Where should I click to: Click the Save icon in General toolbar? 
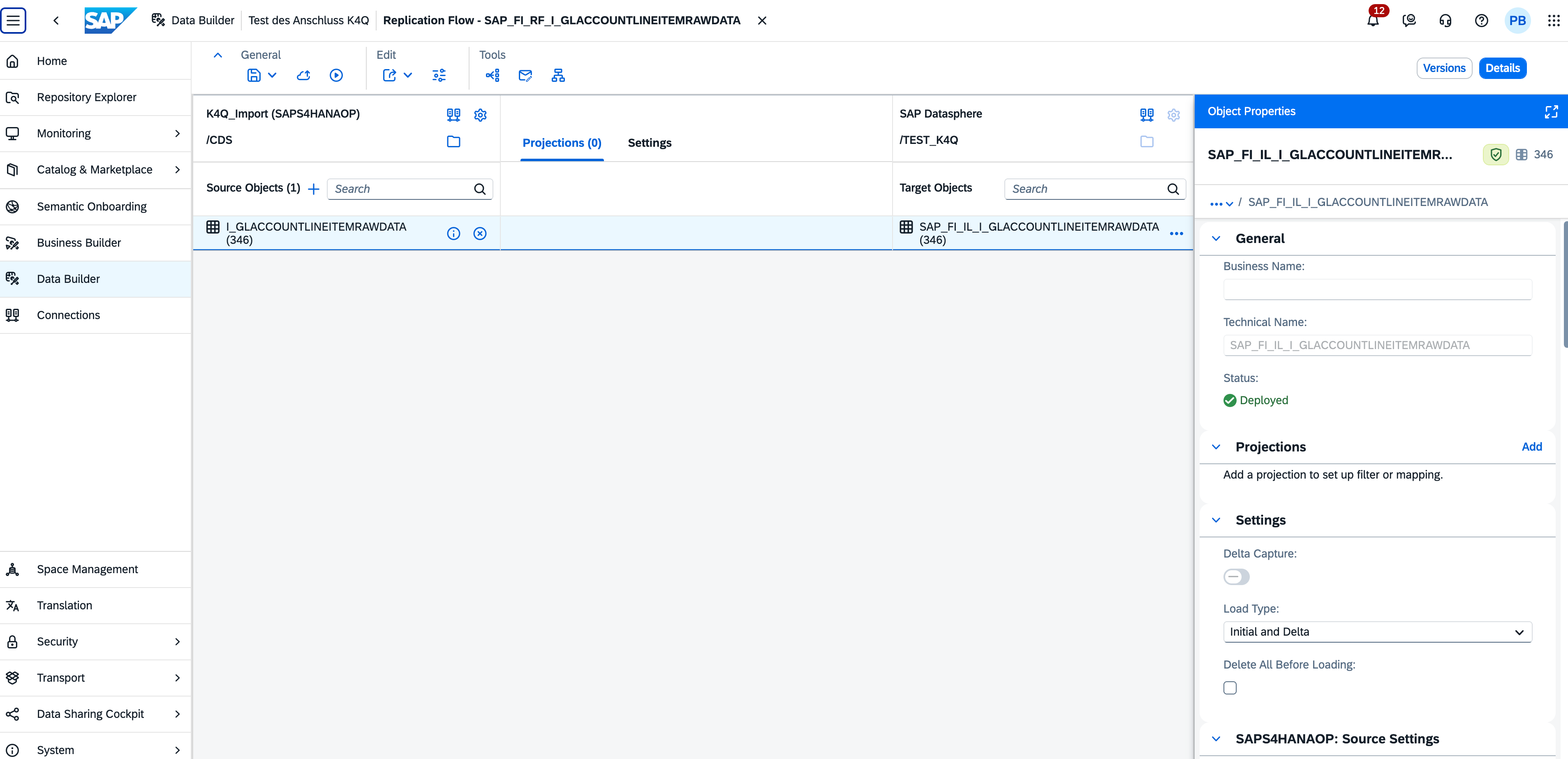[x=254, y=75]
